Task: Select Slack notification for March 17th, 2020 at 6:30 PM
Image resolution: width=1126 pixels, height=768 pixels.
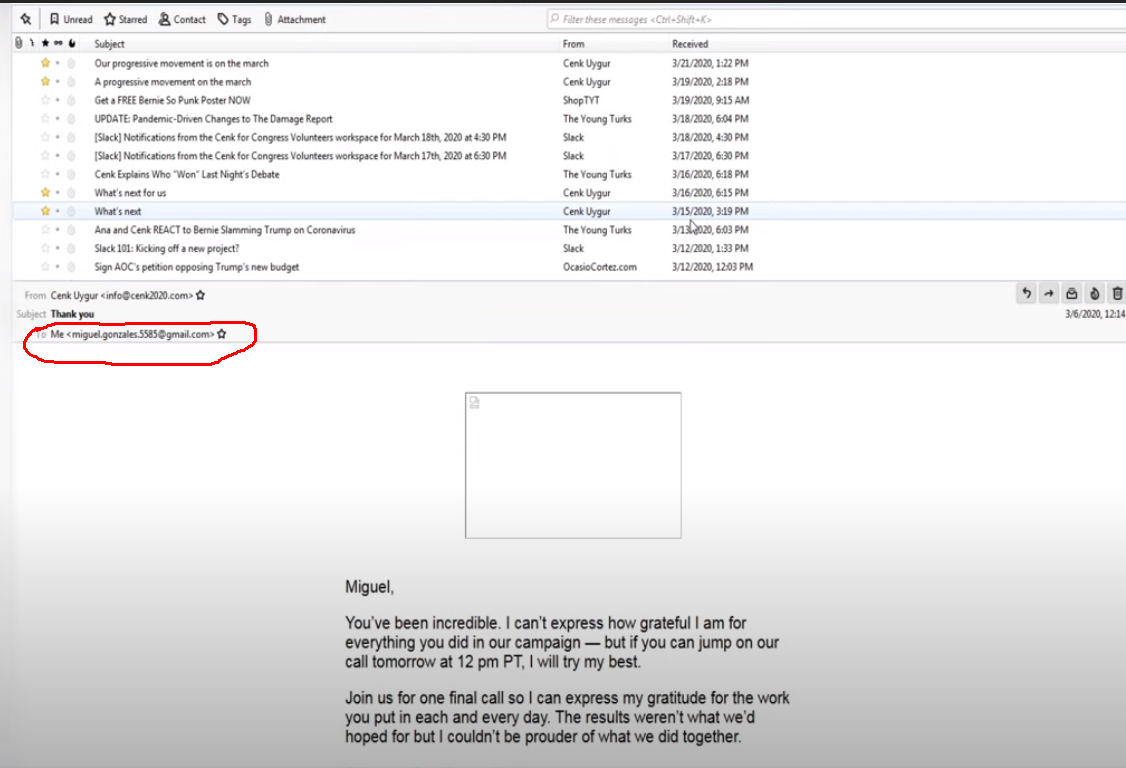Action: [x=300, y=156]
